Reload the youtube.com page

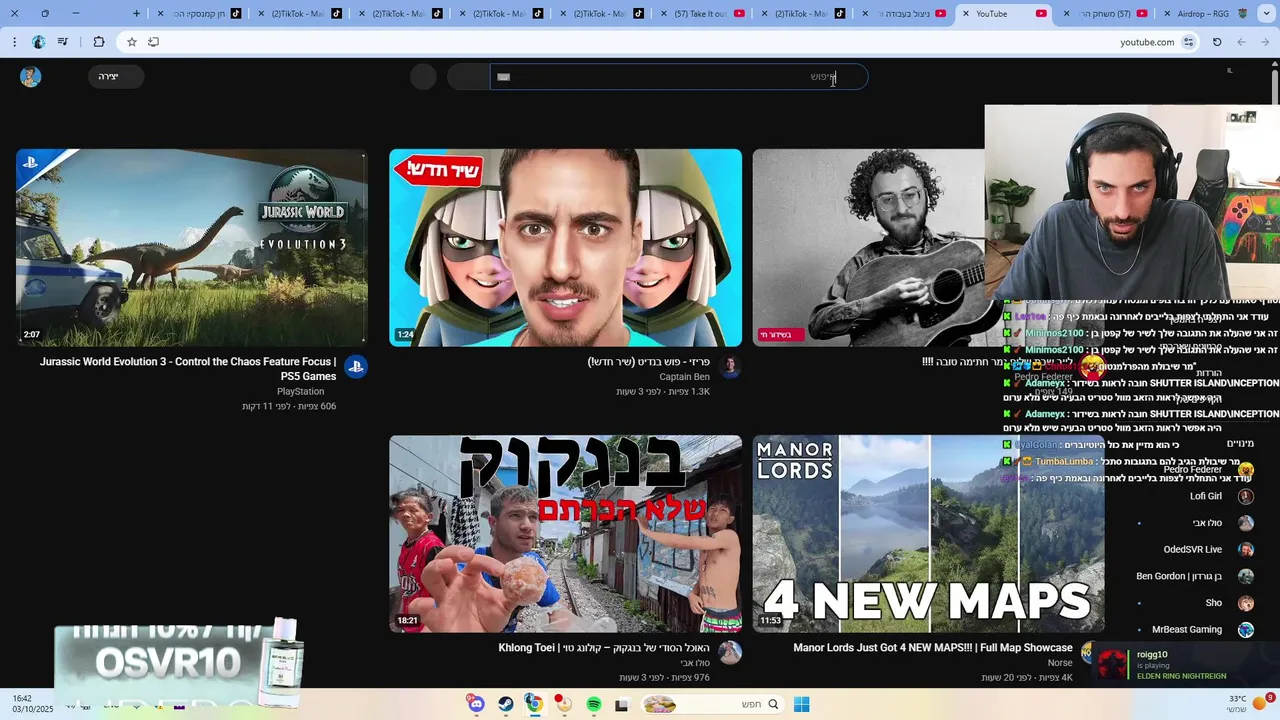1217,42
